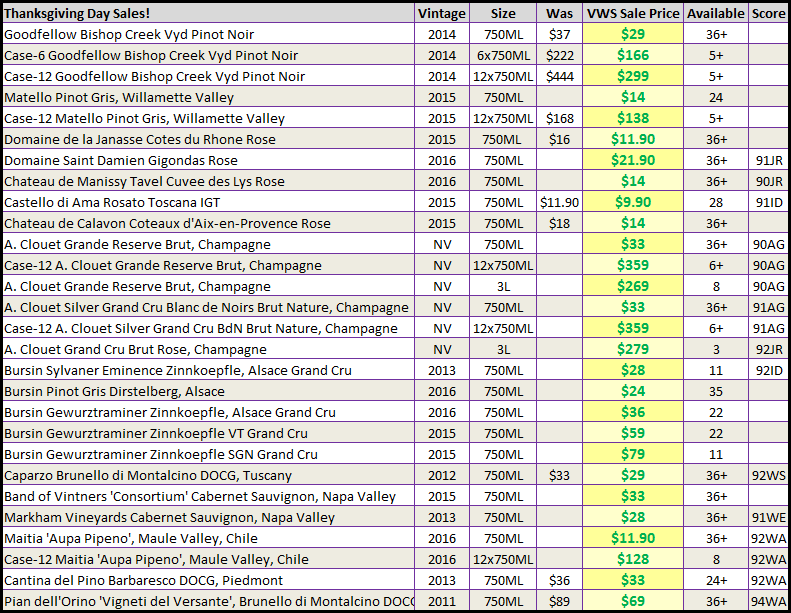Click 'Pian dell'Orino Vigneti del Versante' row name
The image size is (791, 613).
pos(209,602)
